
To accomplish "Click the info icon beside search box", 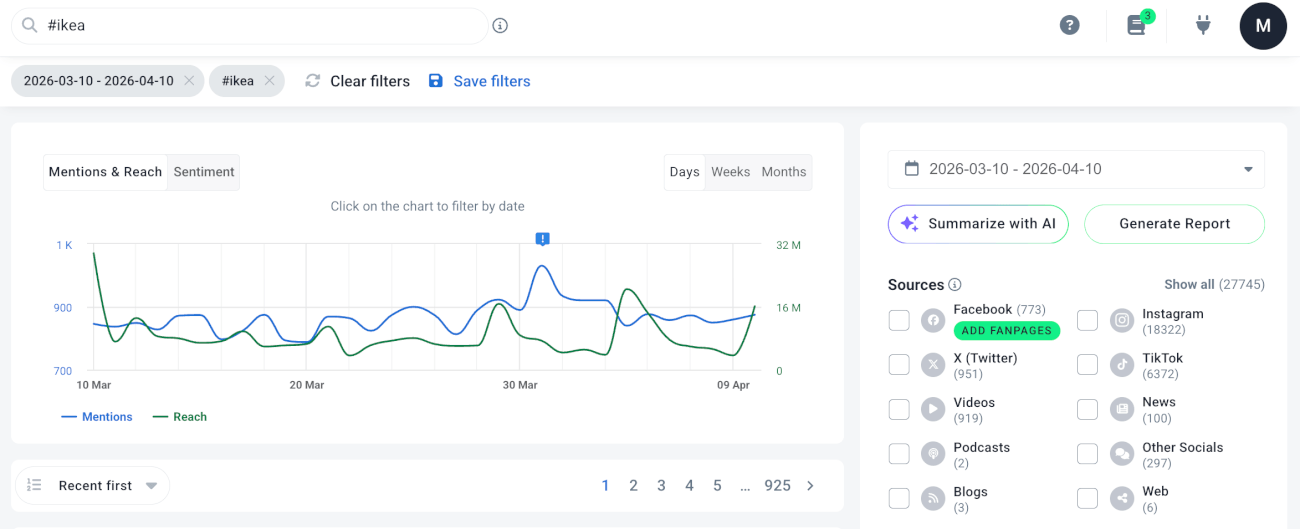I will tap(500, 25).
